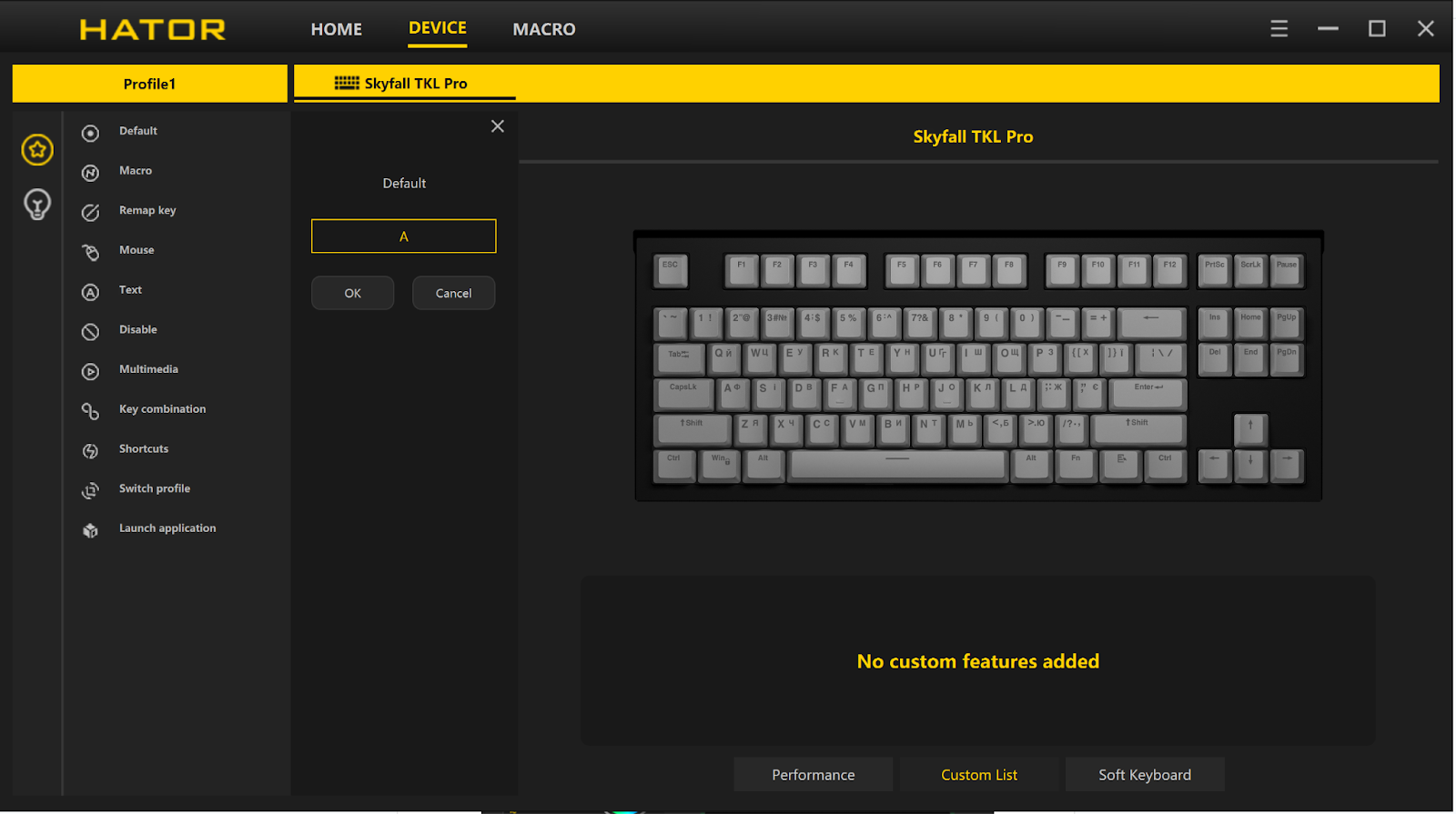Switch to the DEVICE tab
This screenshot has width=1456, height=814.
coord(438,28)
